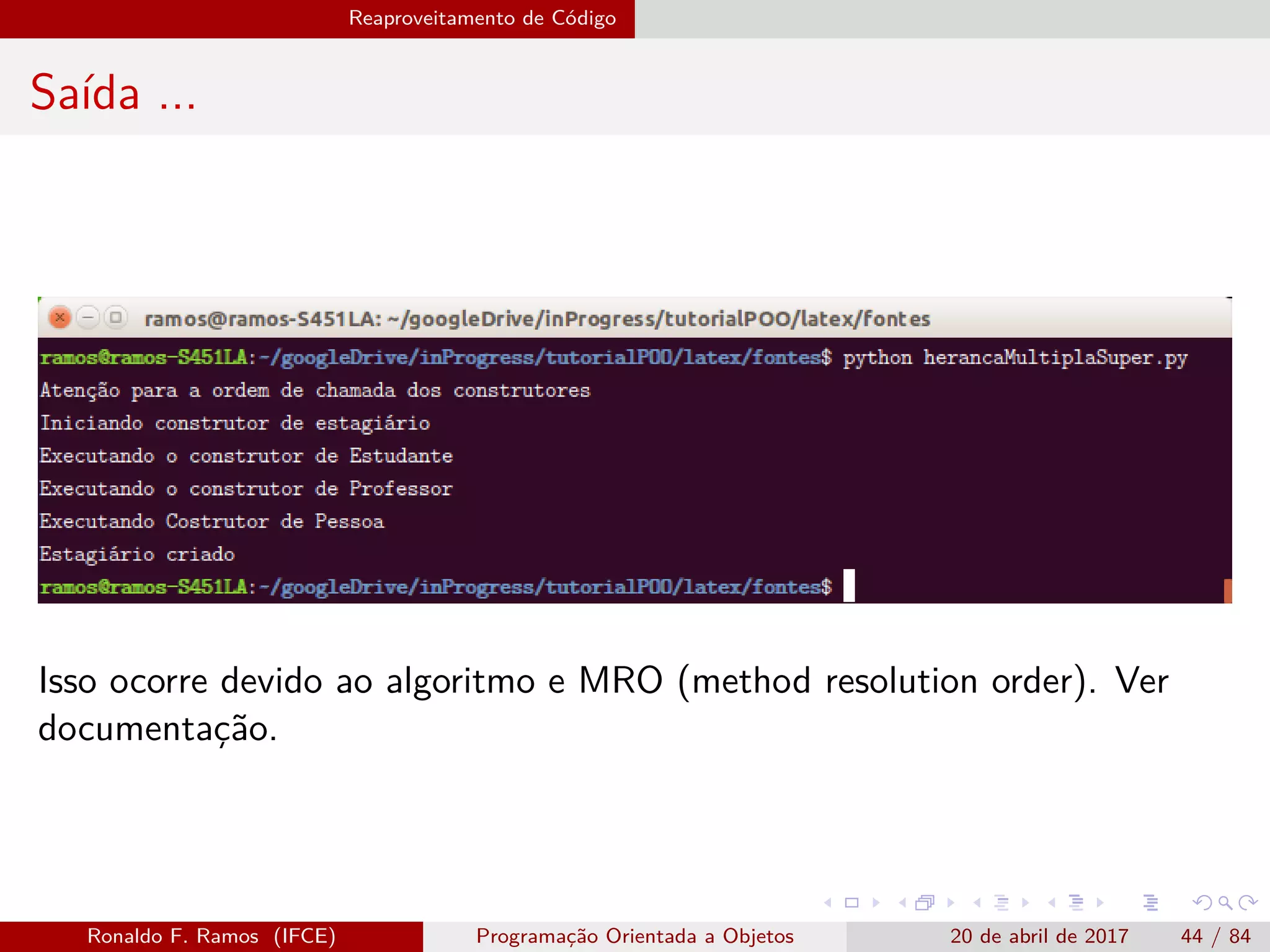Go to next slide using right arrow

point(876,902)
